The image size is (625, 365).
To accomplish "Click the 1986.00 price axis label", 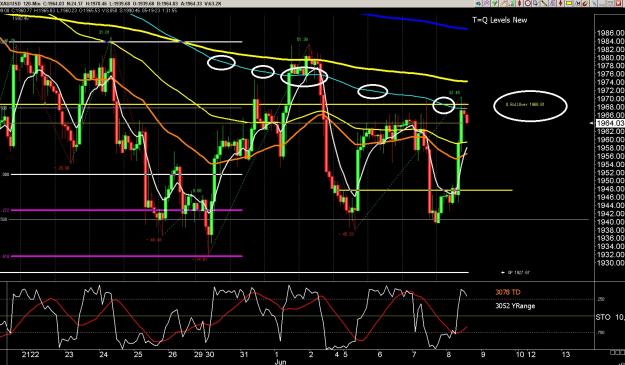I will [x=610, y=33].
